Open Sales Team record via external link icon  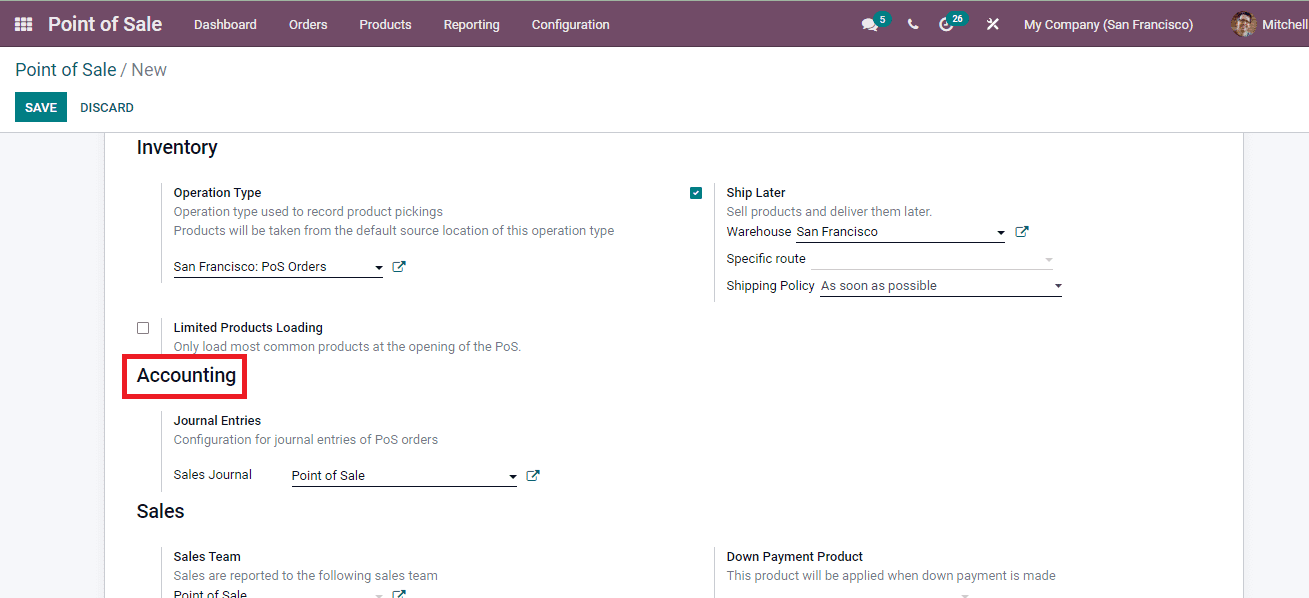398,592
